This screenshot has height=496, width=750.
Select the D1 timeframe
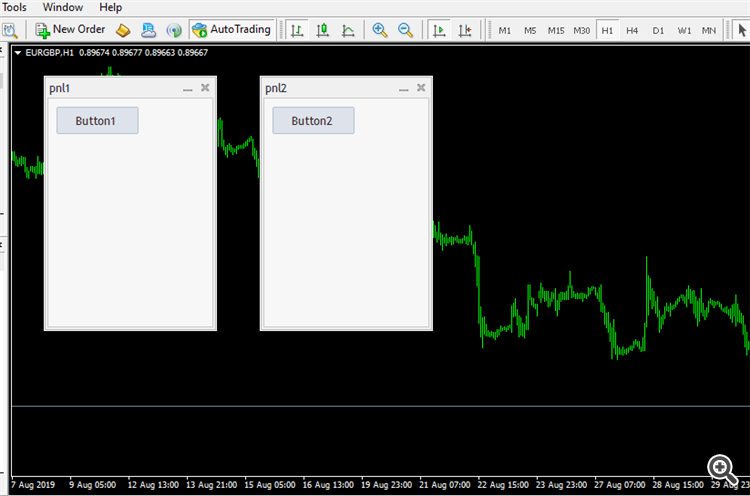(658, 31)
